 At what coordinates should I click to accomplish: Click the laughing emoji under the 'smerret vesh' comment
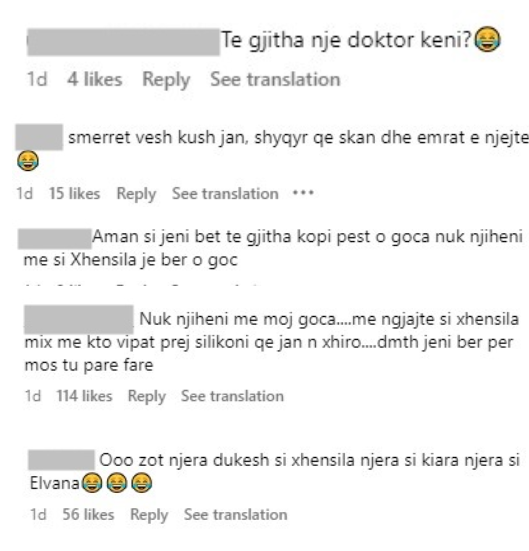28,161
